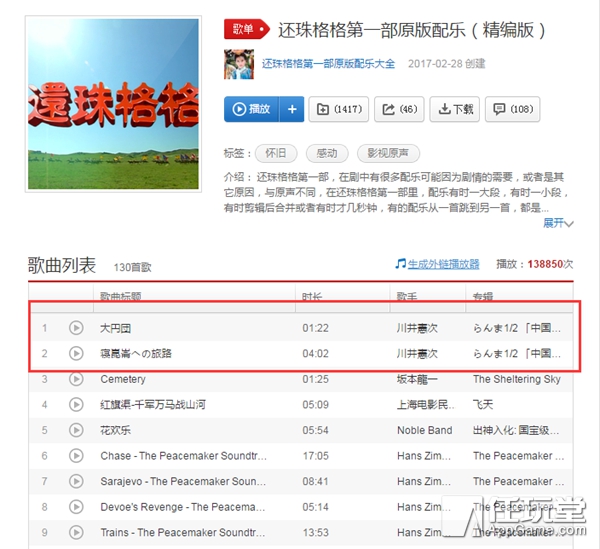The height and width of the screenshot is (549, 600).
Task: Open artist 上海电影民..
Action: click(426, 404)
